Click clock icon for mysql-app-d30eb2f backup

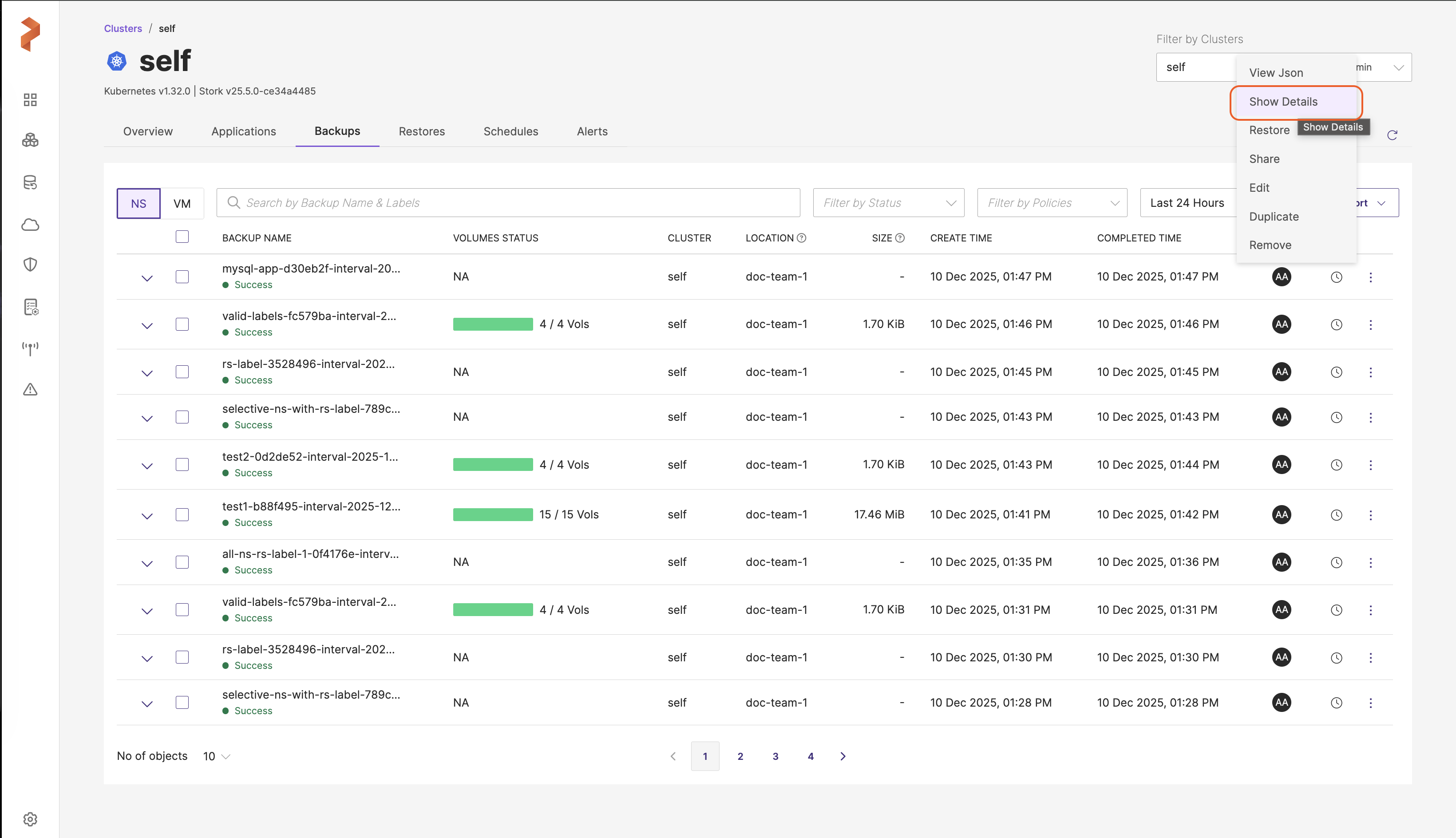tap(1336, 277)
